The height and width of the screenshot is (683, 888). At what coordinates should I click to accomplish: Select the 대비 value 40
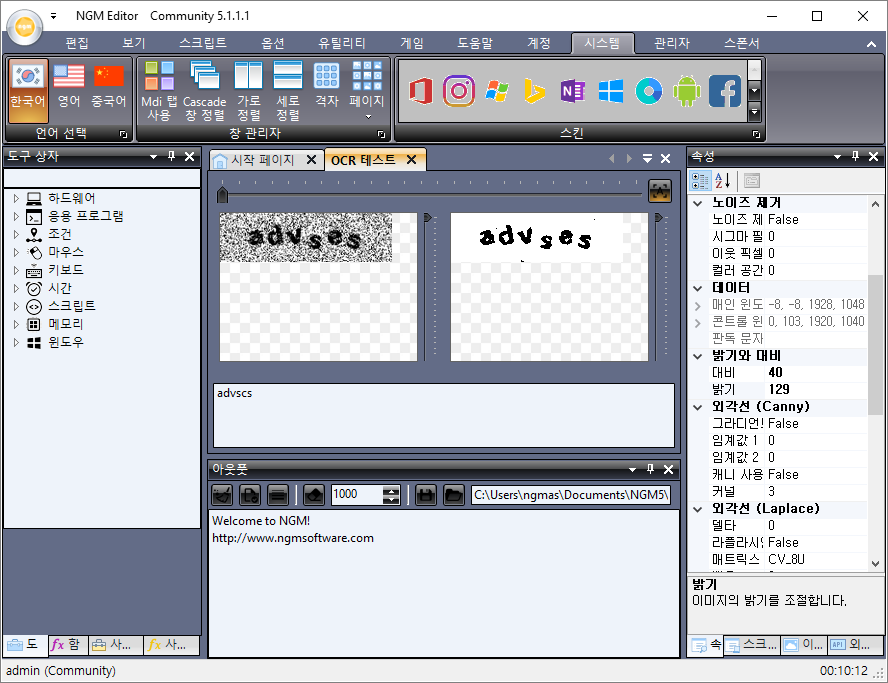click(775, 373)
